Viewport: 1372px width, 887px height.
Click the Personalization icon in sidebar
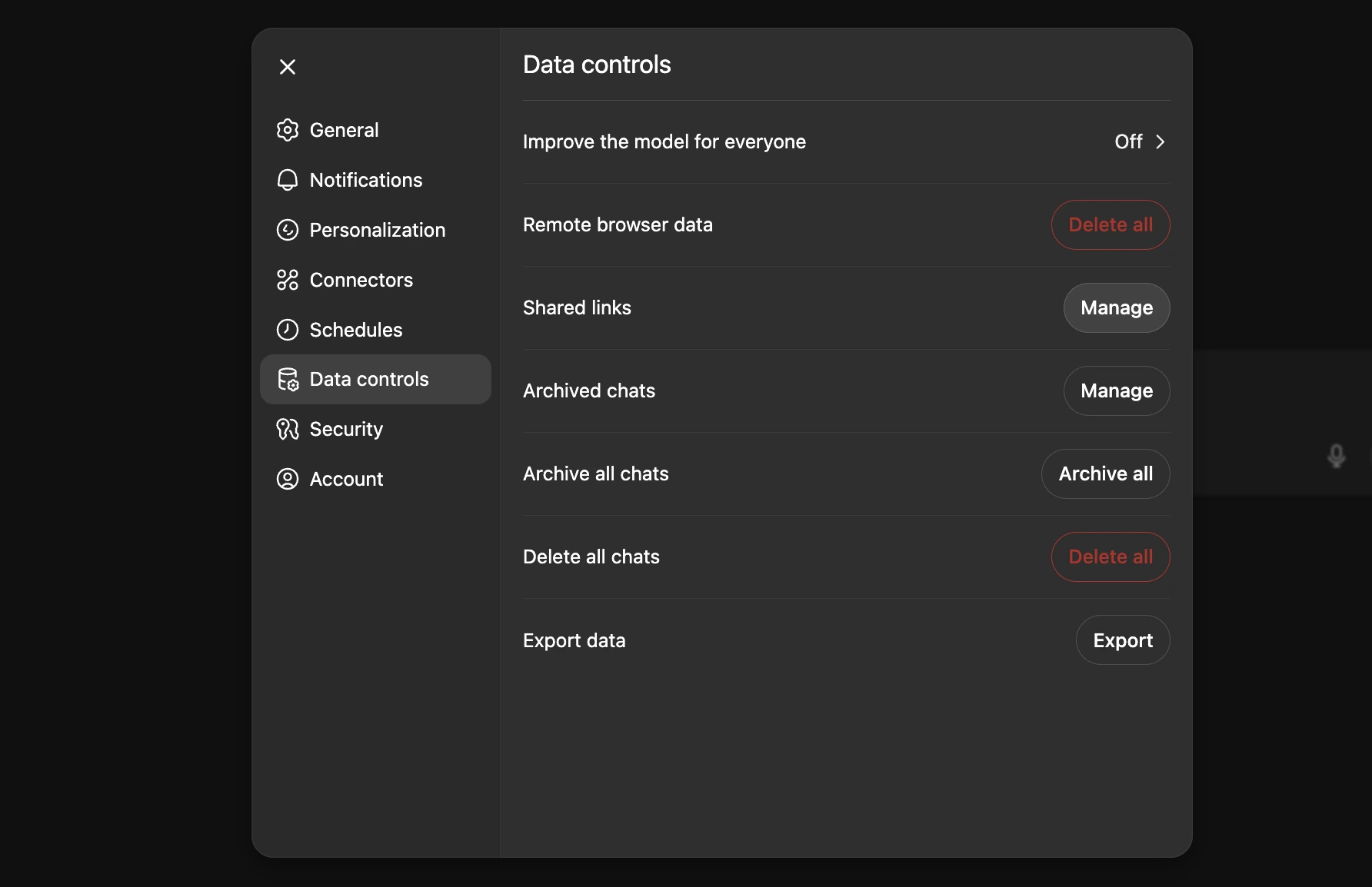tap(287, 230)
